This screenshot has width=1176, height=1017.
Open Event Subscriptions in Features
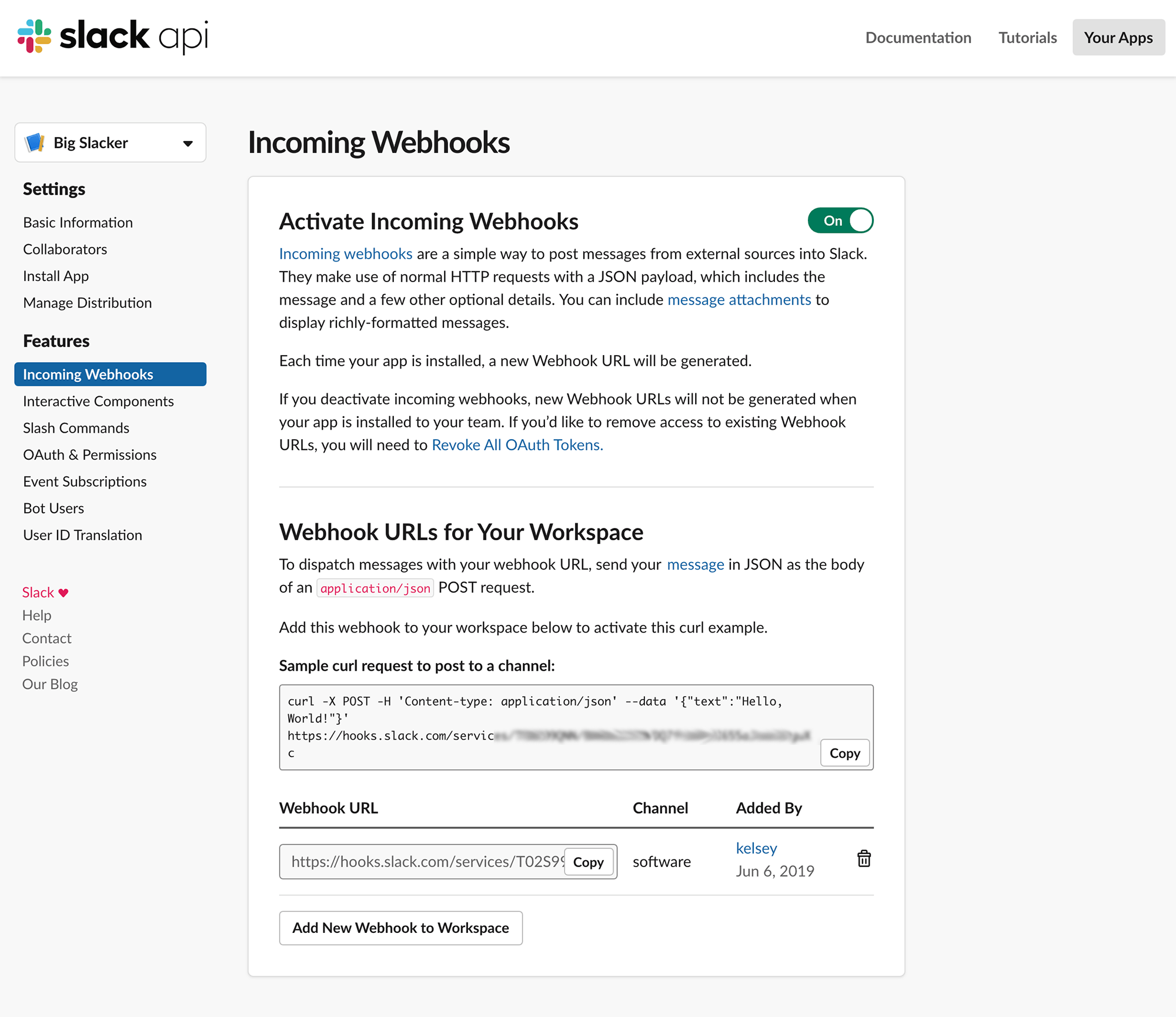[85, 481]
